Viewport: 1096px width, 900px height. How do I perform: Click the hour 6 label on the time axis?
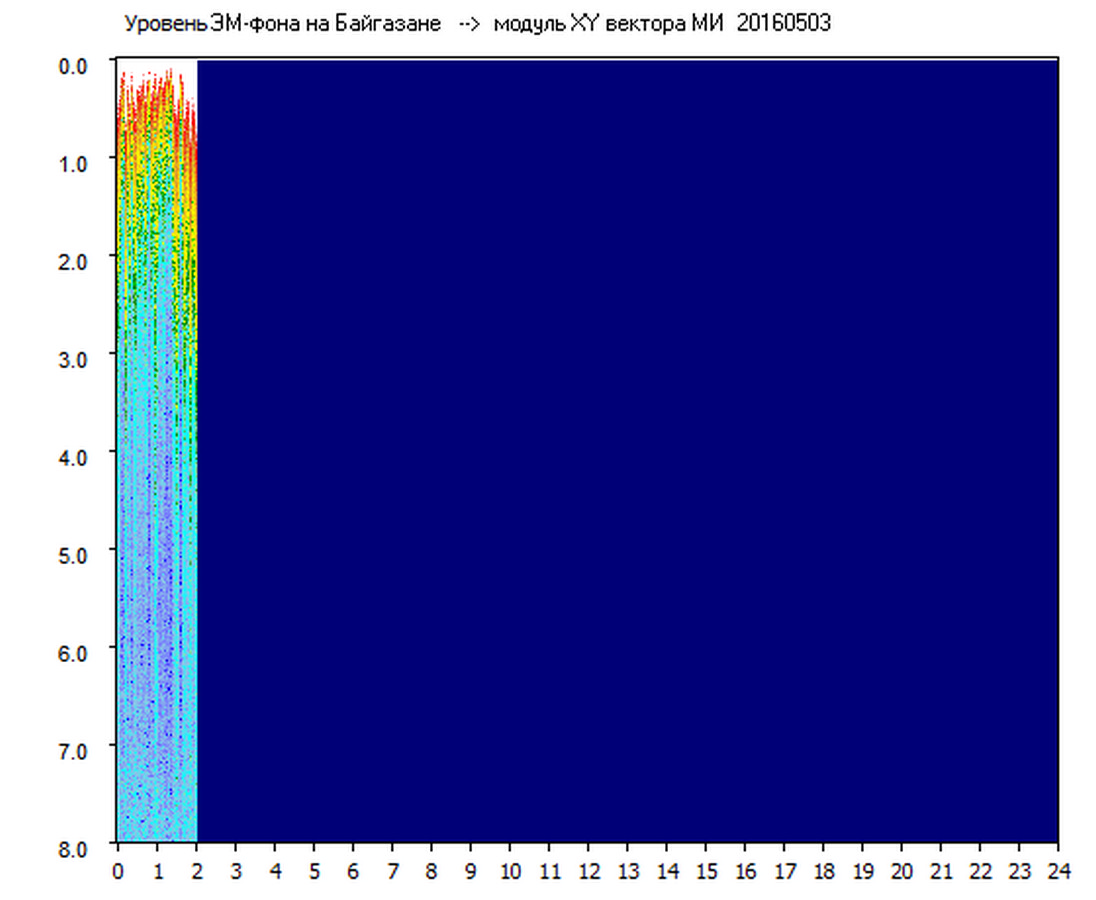click(353, 870)
